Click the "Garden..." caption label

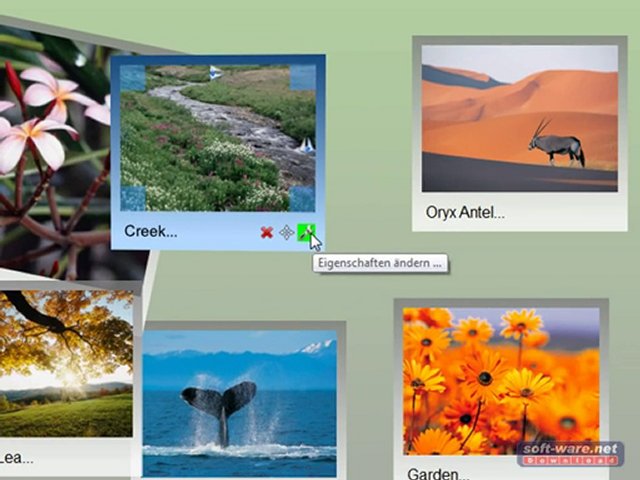coord(438,473)
